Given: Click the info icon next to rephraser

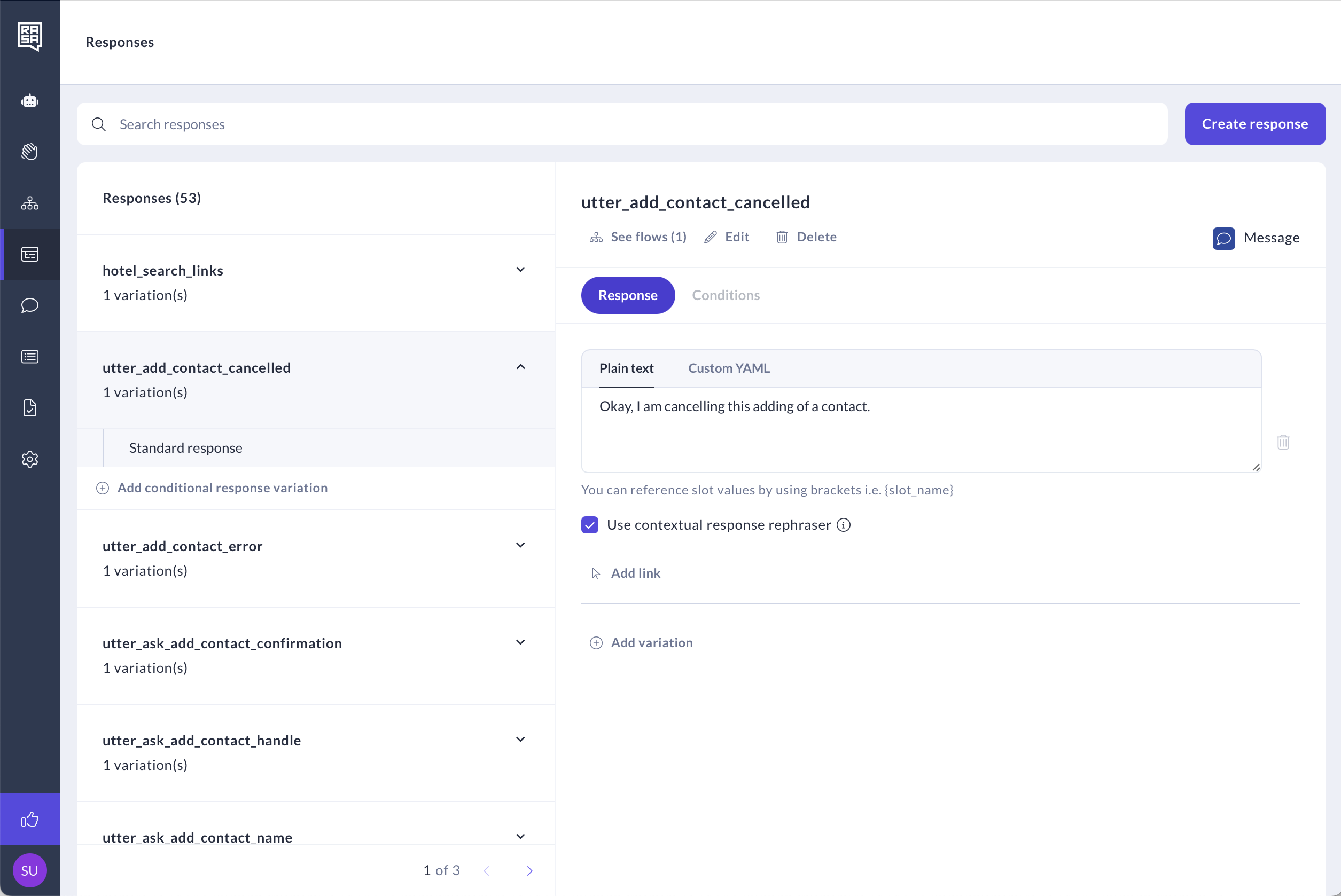Looking at the screenshot, I should point(843,524).
